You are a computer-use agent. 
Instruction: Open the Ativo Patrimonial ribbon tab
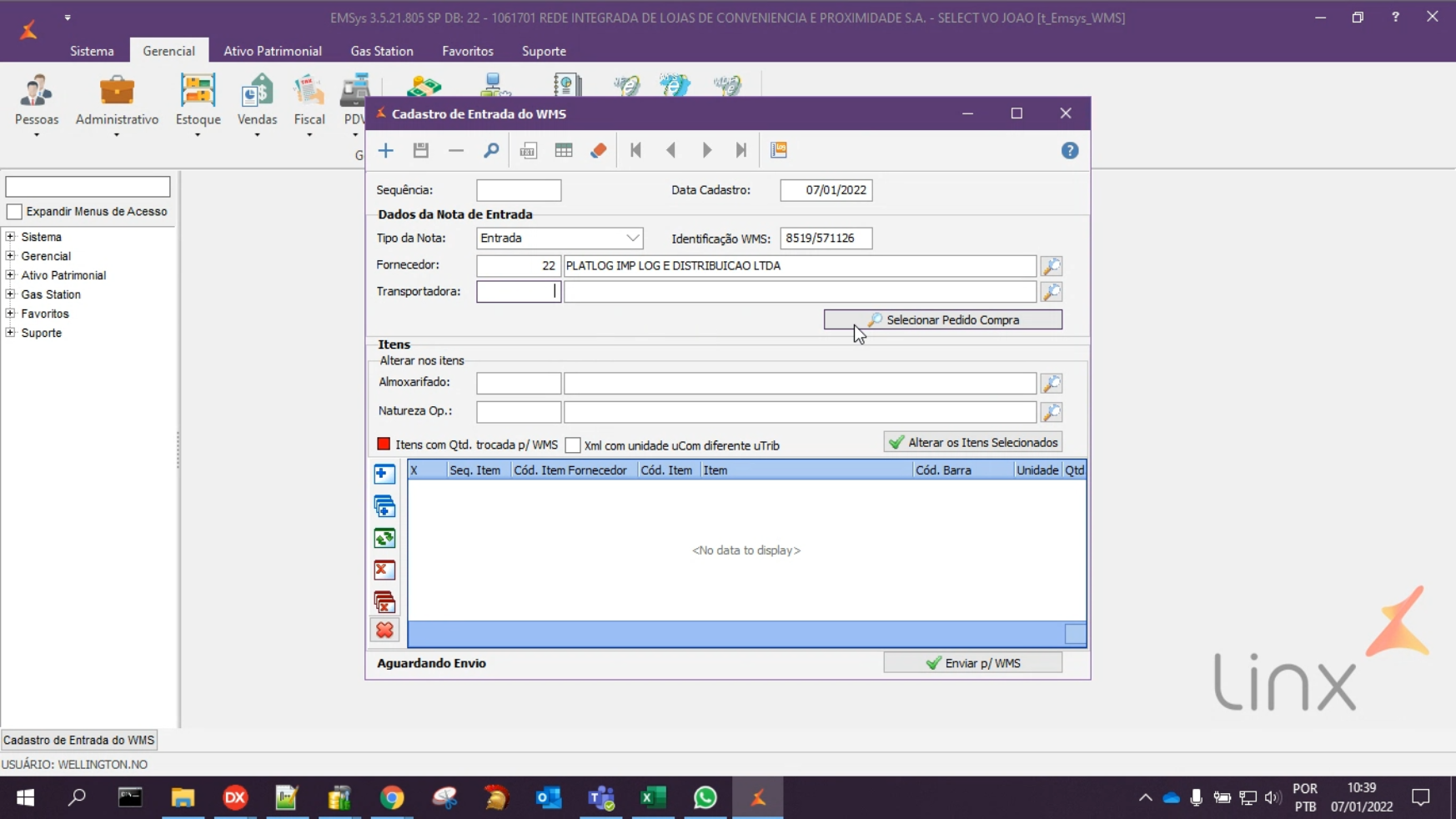pos(273,51)
